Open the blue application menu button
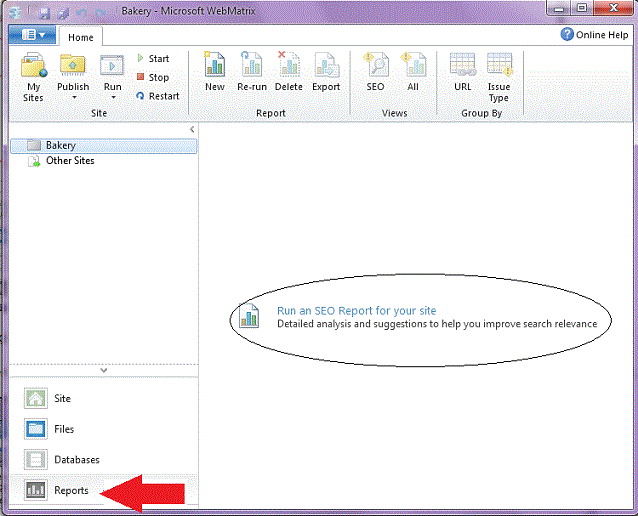This screenshot has height=516, width=638. pyautogui.click(x=32, y=35)
